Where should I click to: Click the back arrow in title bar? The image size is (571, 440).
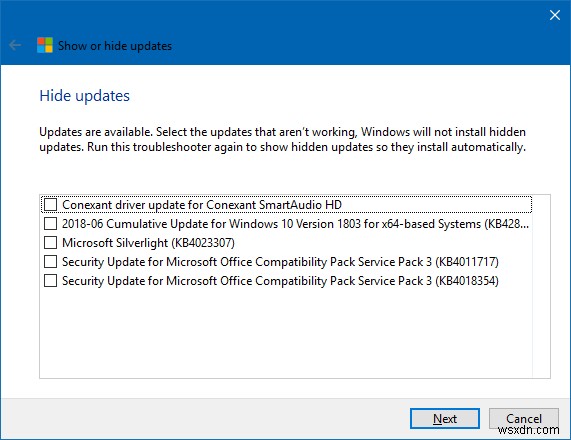15,46
